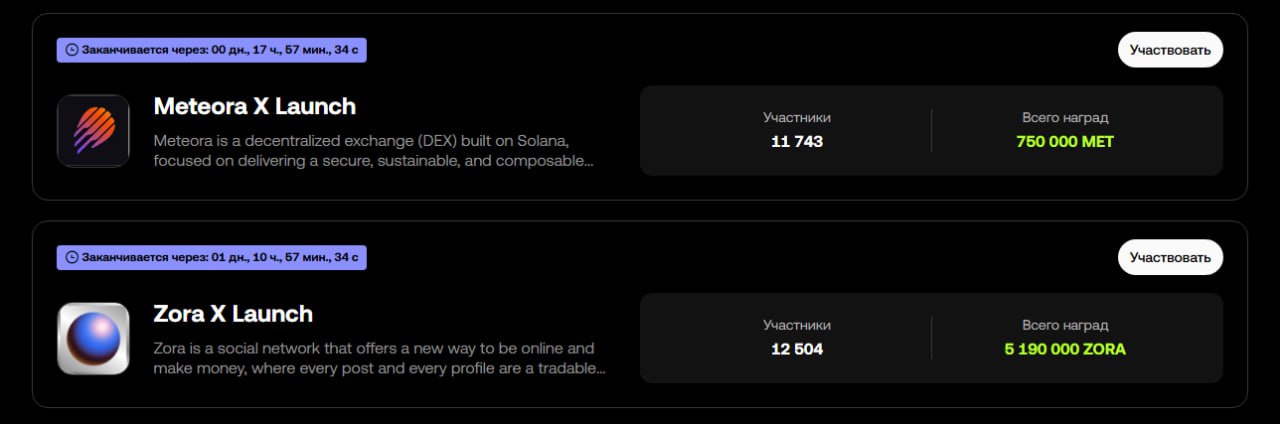Image resolution: width=1280 pixels, height=424 pixels.
Task: Click the Meteora description text about Solana DEX
Action: point(372,150)
